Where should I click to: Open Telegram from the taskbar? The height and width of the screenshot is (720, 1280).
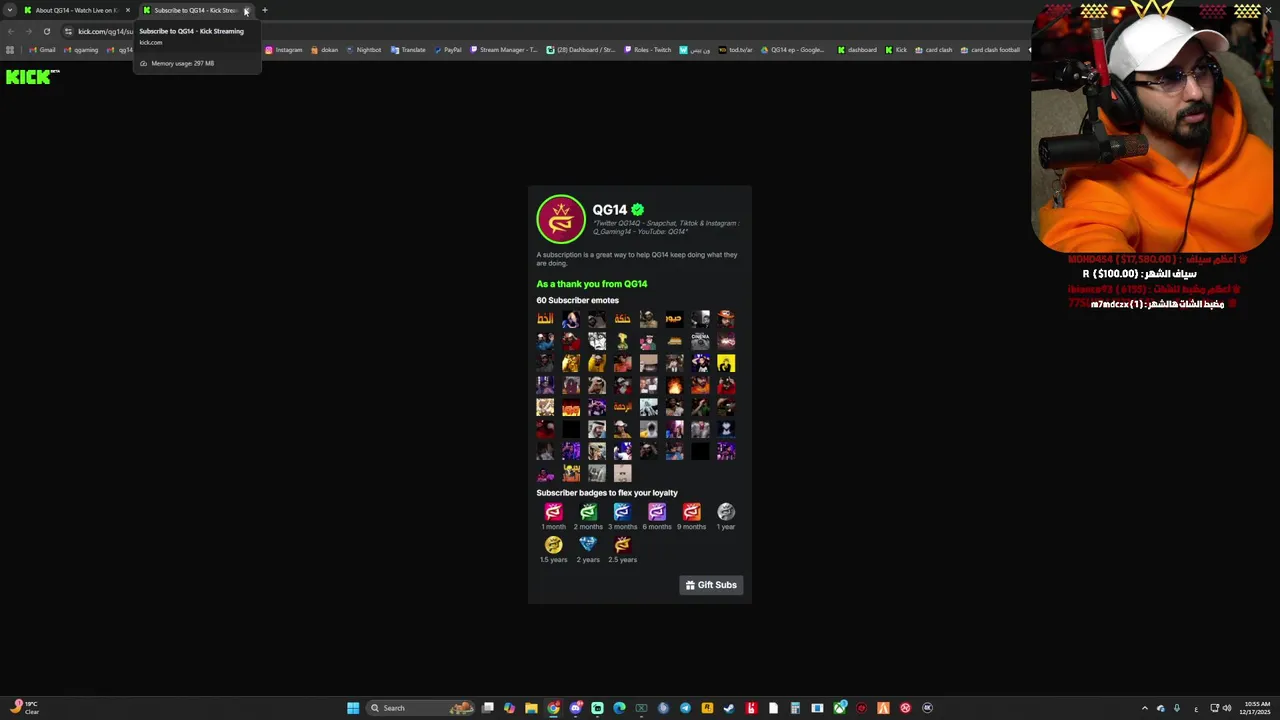685,708
